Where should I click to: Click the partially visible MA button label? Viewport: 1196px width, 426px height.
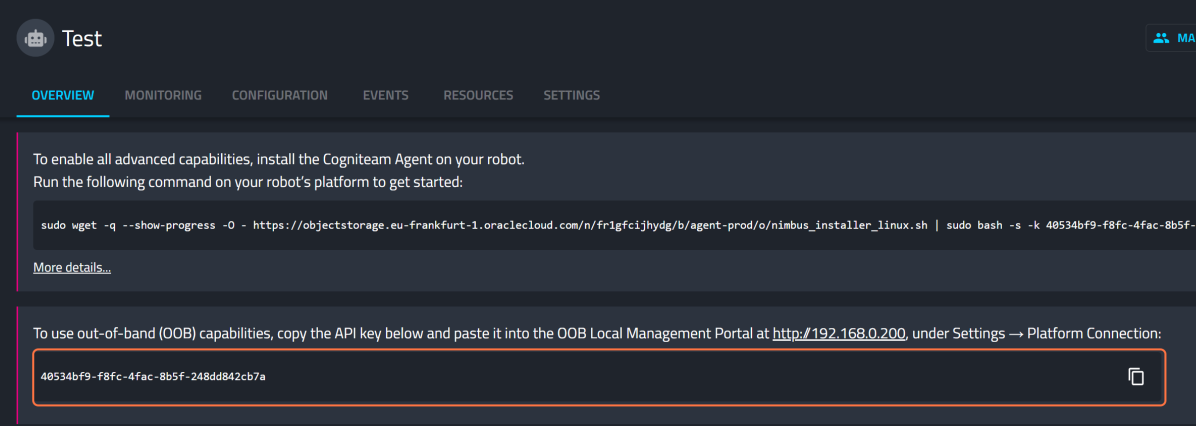coord(1185,39)
